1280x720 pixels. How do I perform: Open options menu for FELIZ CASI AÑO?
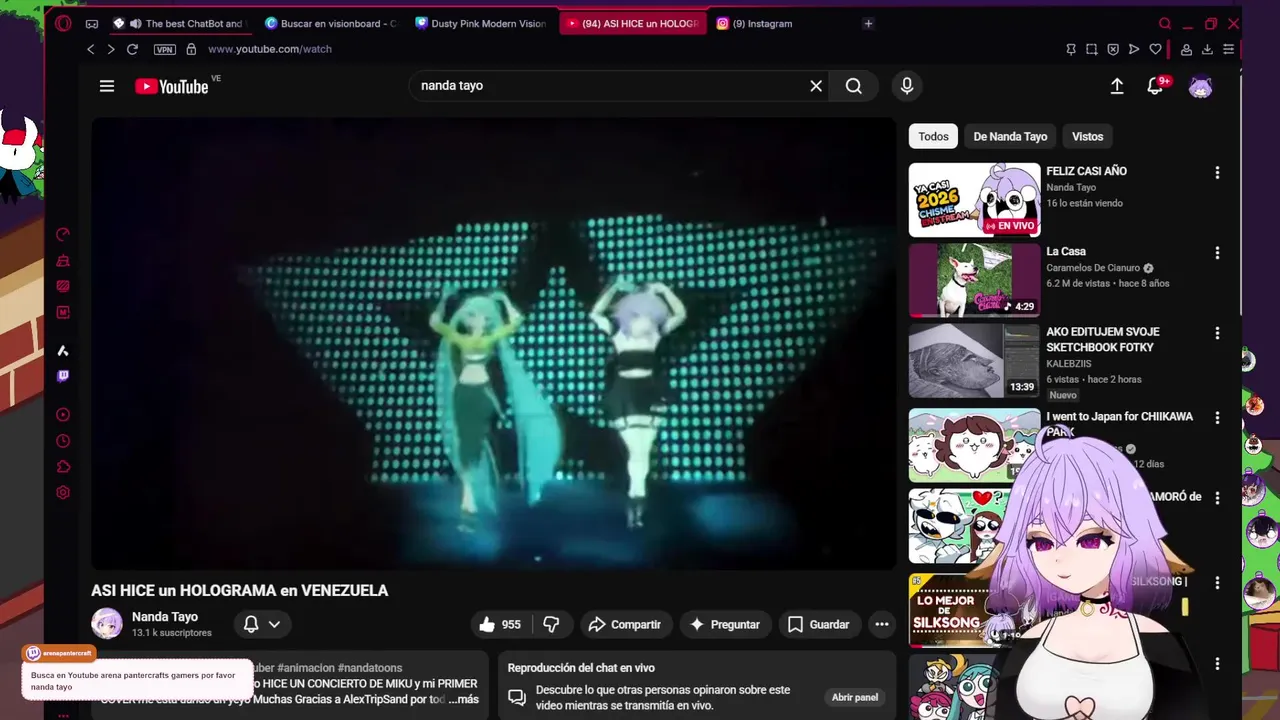pyautogui.click(x=1217, y=173)
